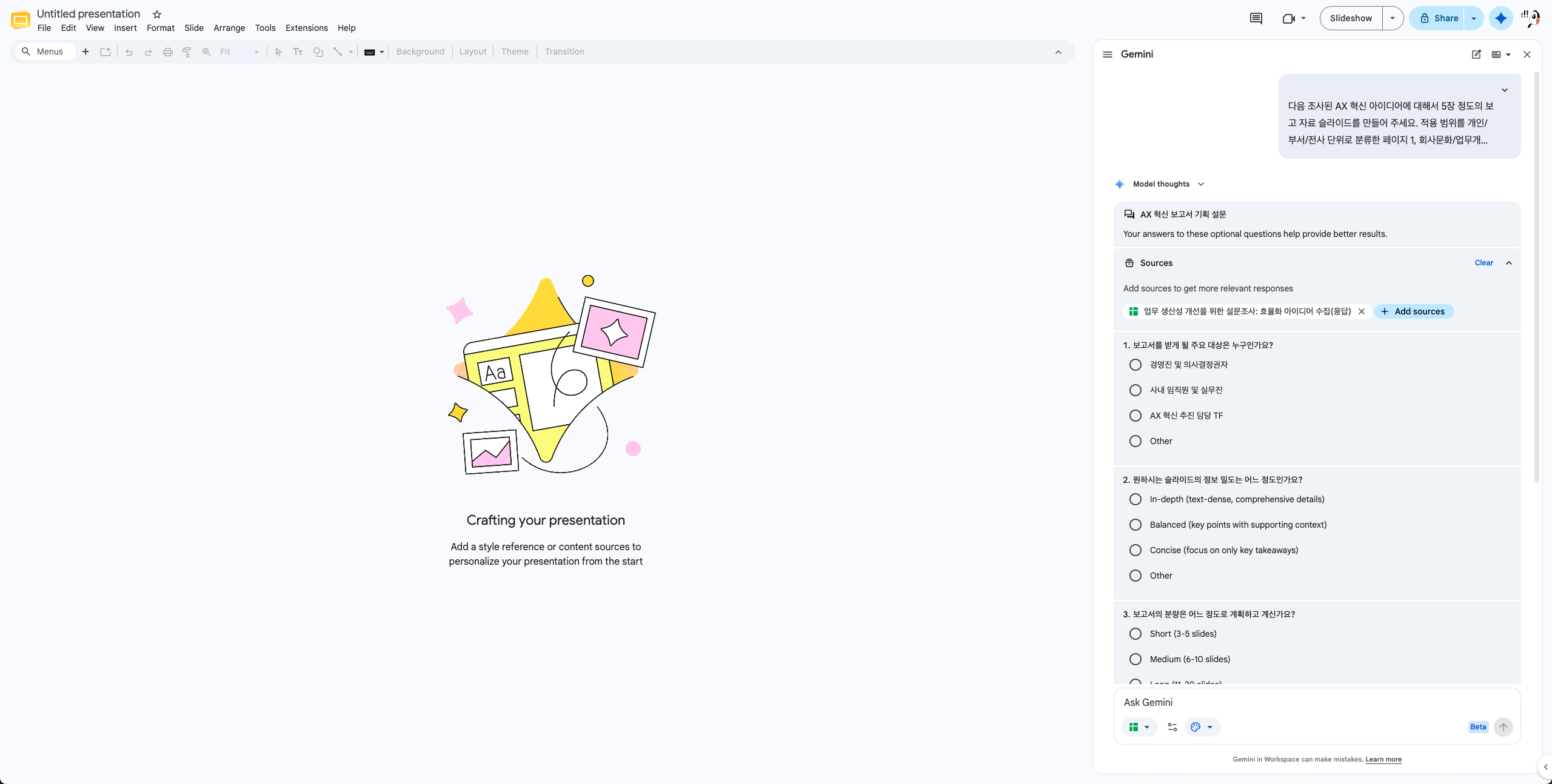Collapse the Sources section chevron
The width and height of the screenshot is (1552, 784).
[x=1509, y=263]
